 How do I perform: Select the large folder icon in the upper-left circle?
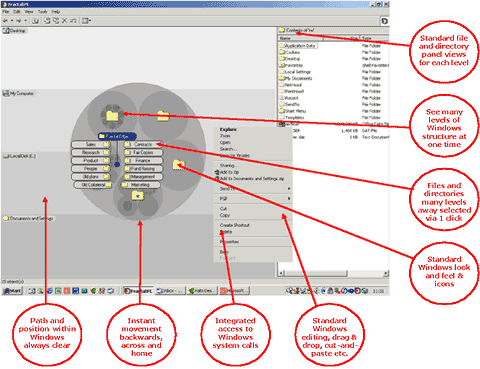(112, 116)
